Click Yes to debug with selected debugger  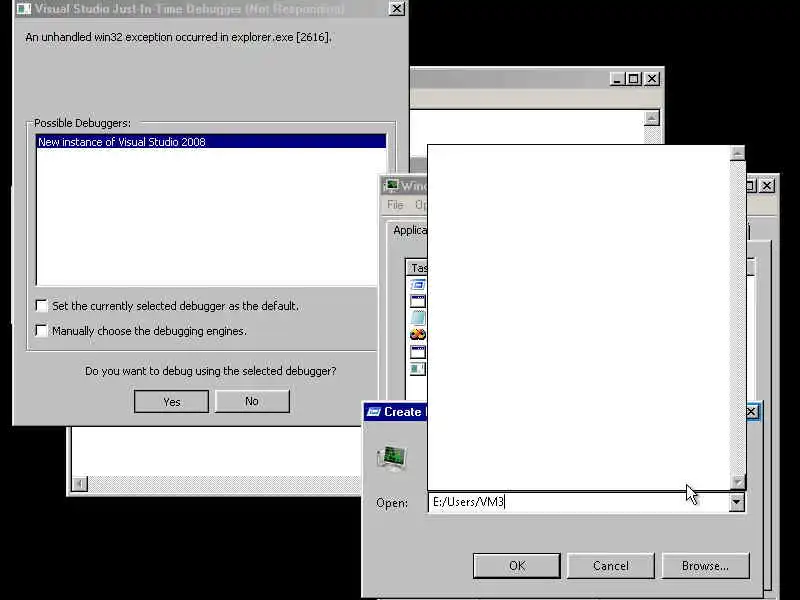point(171,402)
